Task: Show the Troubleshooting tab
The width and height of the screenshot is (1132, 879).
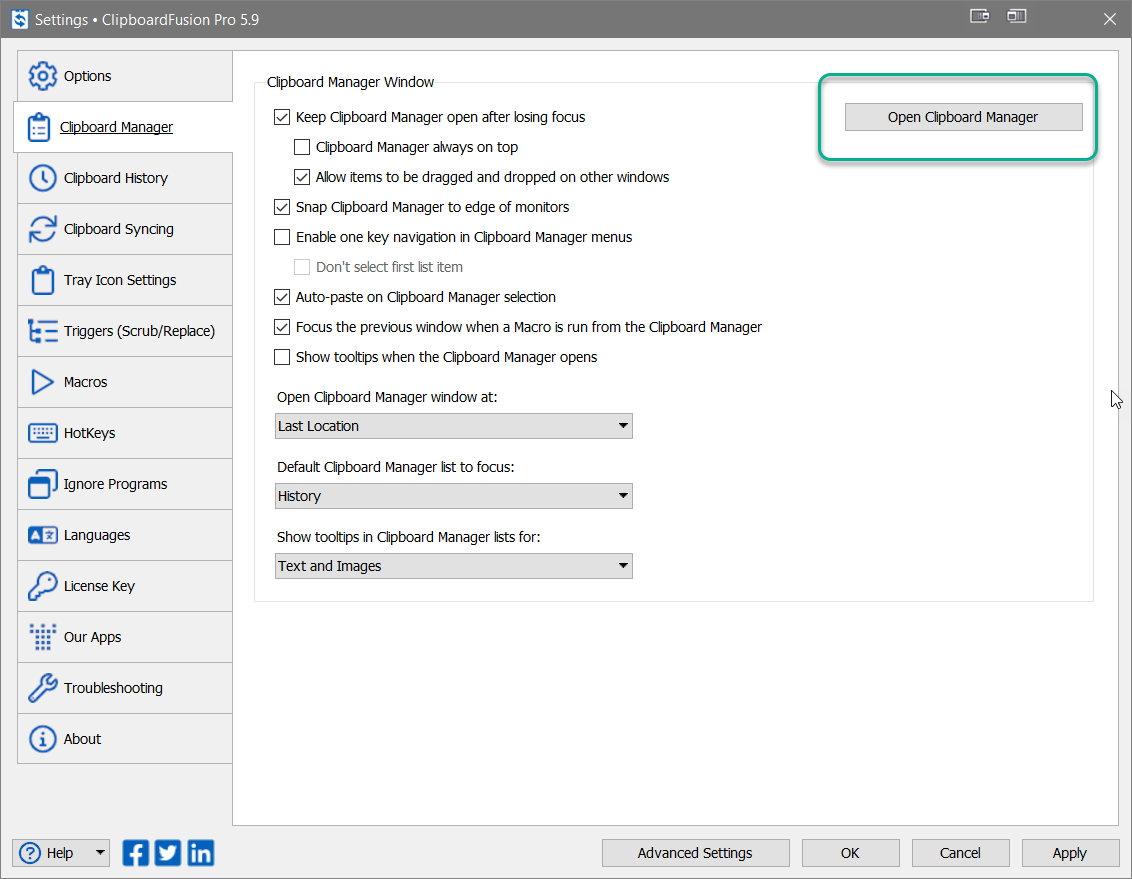Action: [x=125, y=688]
